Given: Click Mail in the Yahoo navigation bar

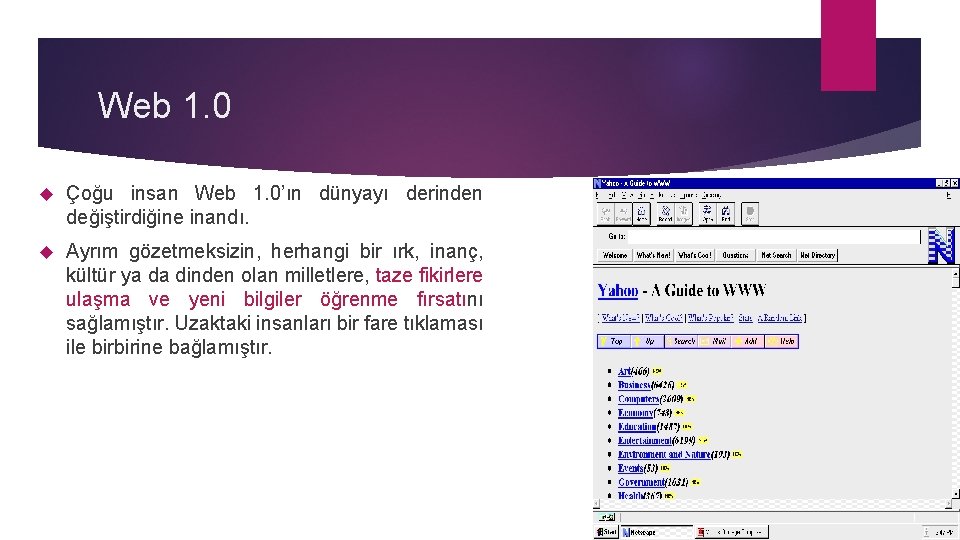Looking at the screenshot, I should pyautogui.click(x=715, y=341).
